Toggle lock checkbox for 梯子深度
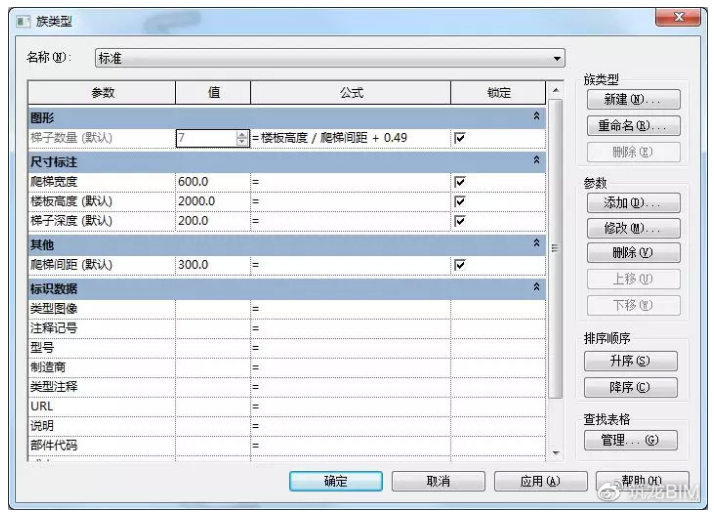This screenshot has height=512, width=714. (460, 221)
